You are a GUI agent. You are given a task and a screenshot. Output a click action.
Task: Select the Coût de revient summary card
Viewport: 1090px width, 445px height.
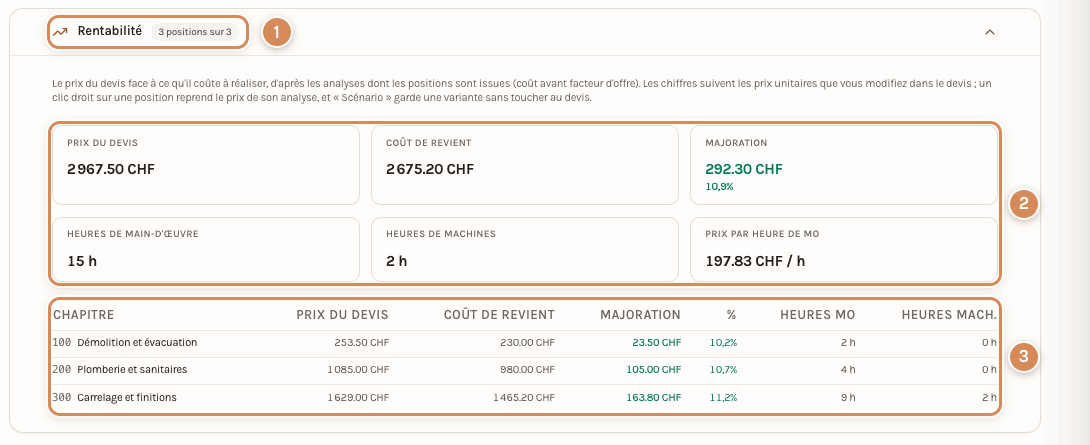pos(525,165)
